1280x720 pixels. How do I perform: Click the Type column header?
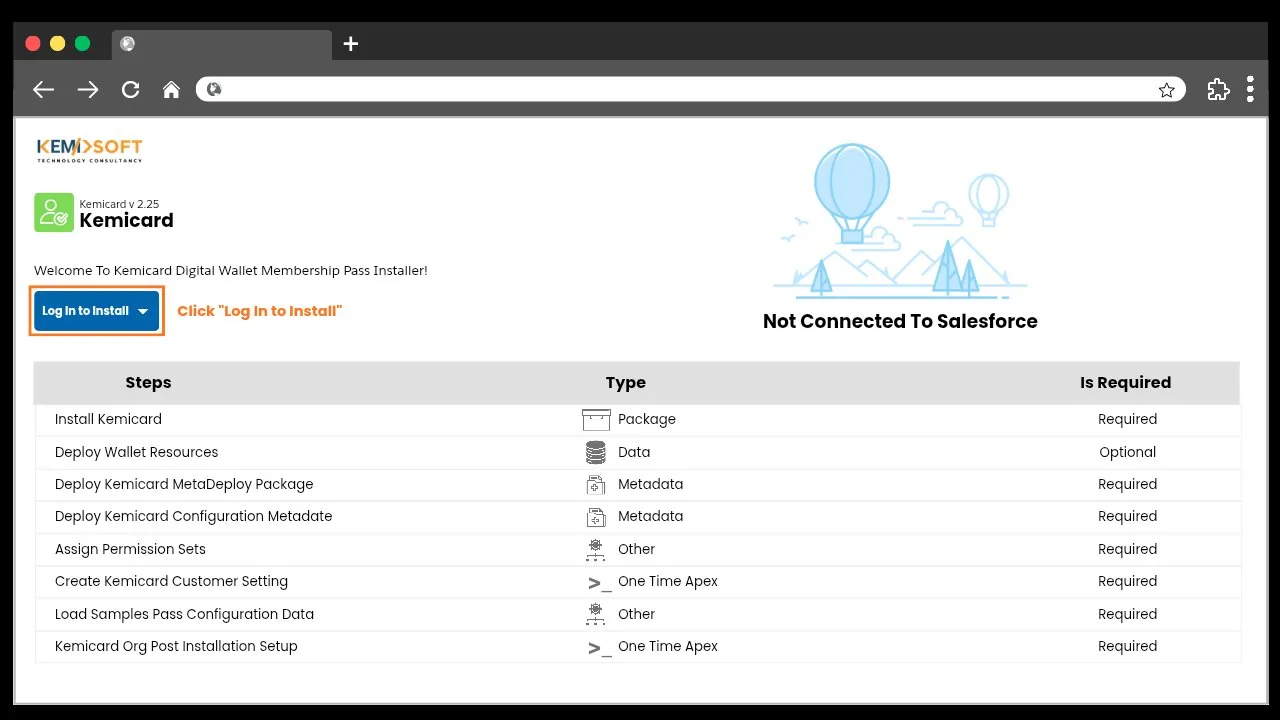point(626,383)
